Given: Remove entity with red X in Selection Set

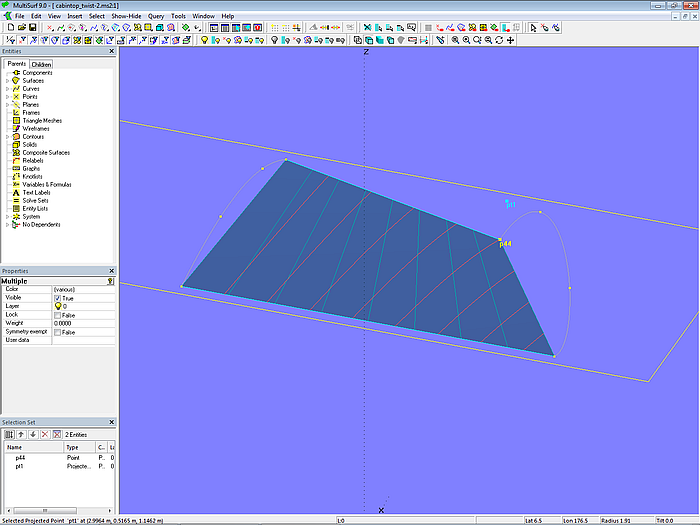Looking at the screenshot, I should [x=44, y=434].
